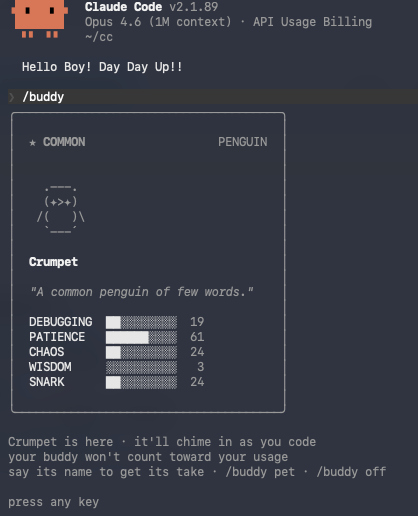Click the orange Claude Code mascot icon
The width and height of the screenshot is (418, 516).
point(39,19)
